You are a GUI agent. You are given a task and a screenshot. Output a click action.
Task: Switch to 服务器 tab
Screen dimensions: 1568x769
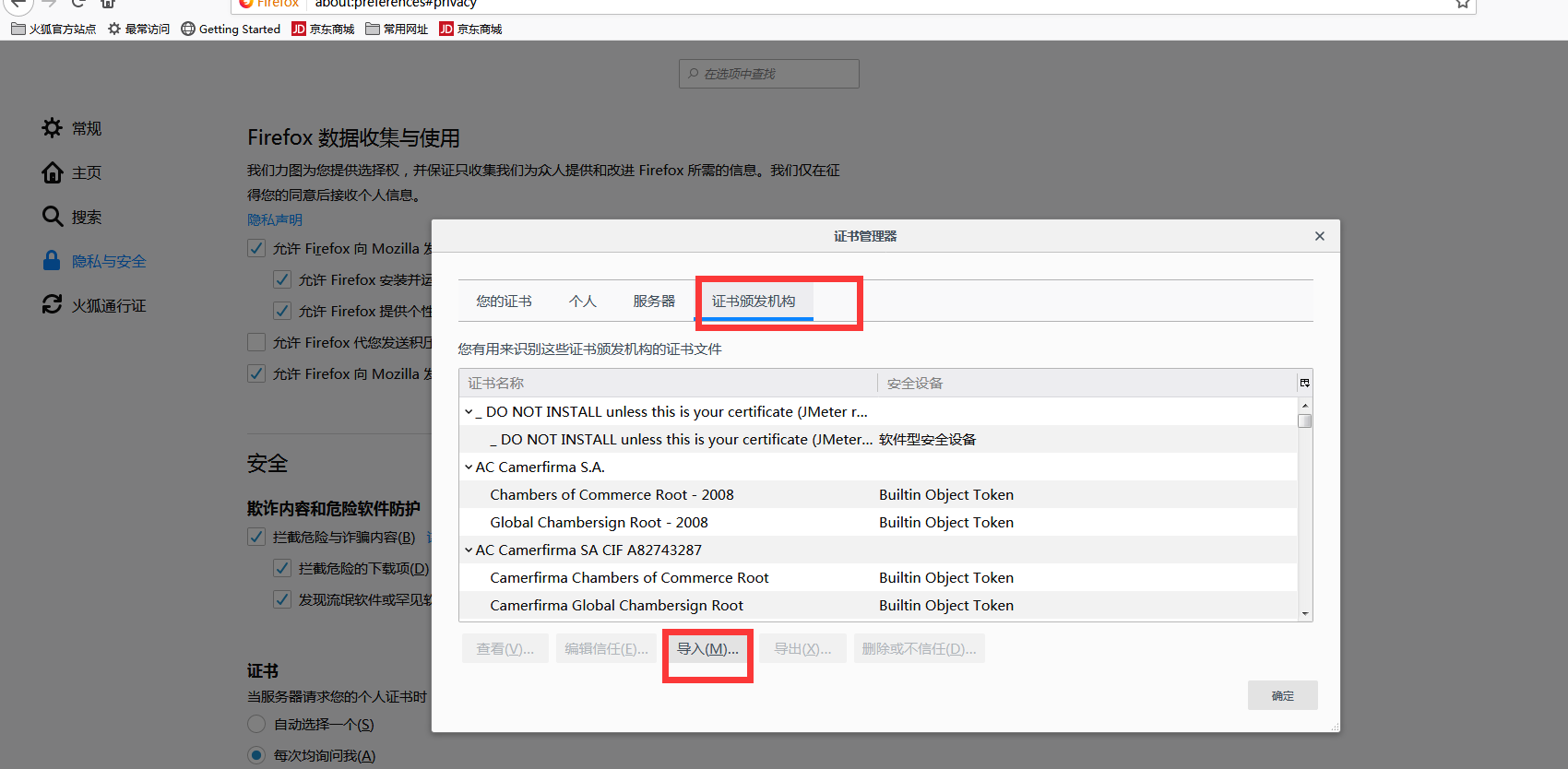[x=654, y=302]
